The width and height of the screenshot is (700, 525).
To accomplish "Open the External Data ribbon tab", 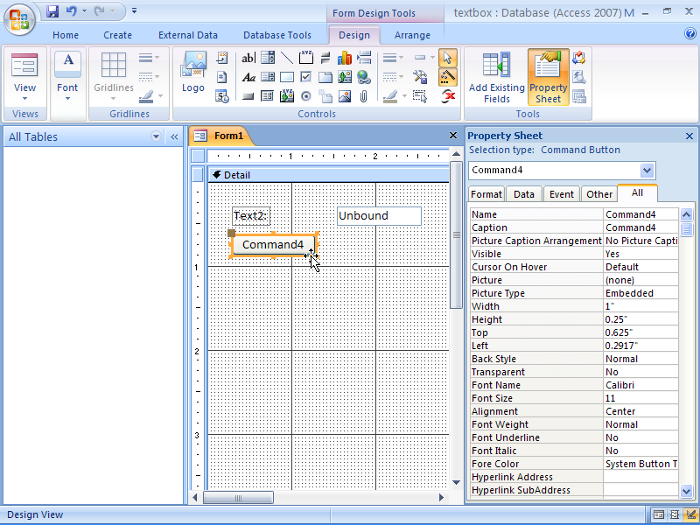I will [188, 35].
